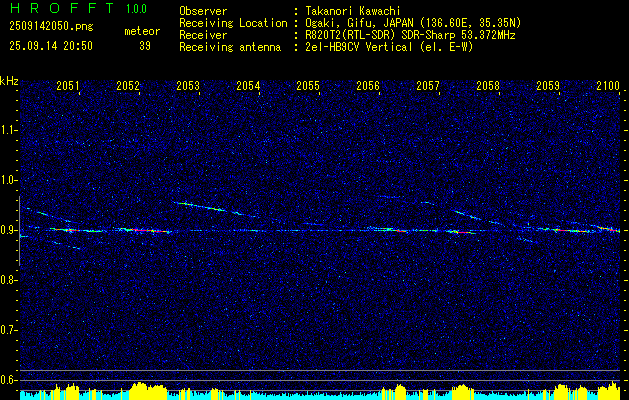629x400 pixels.
Task: Click the yellow signal-level bar below 2052
Action: (148, 390)
